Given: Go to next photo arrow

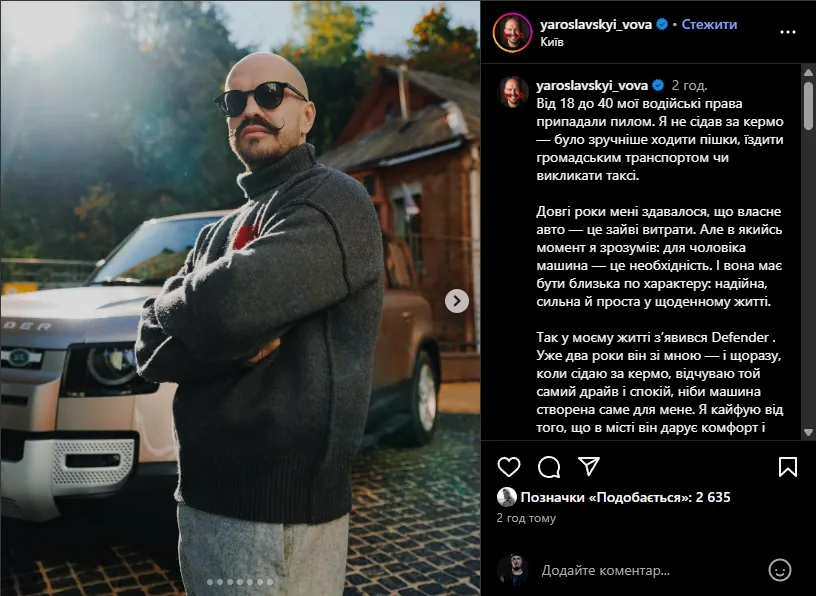Looking at the screenshot, I should [x=456, y=301].
